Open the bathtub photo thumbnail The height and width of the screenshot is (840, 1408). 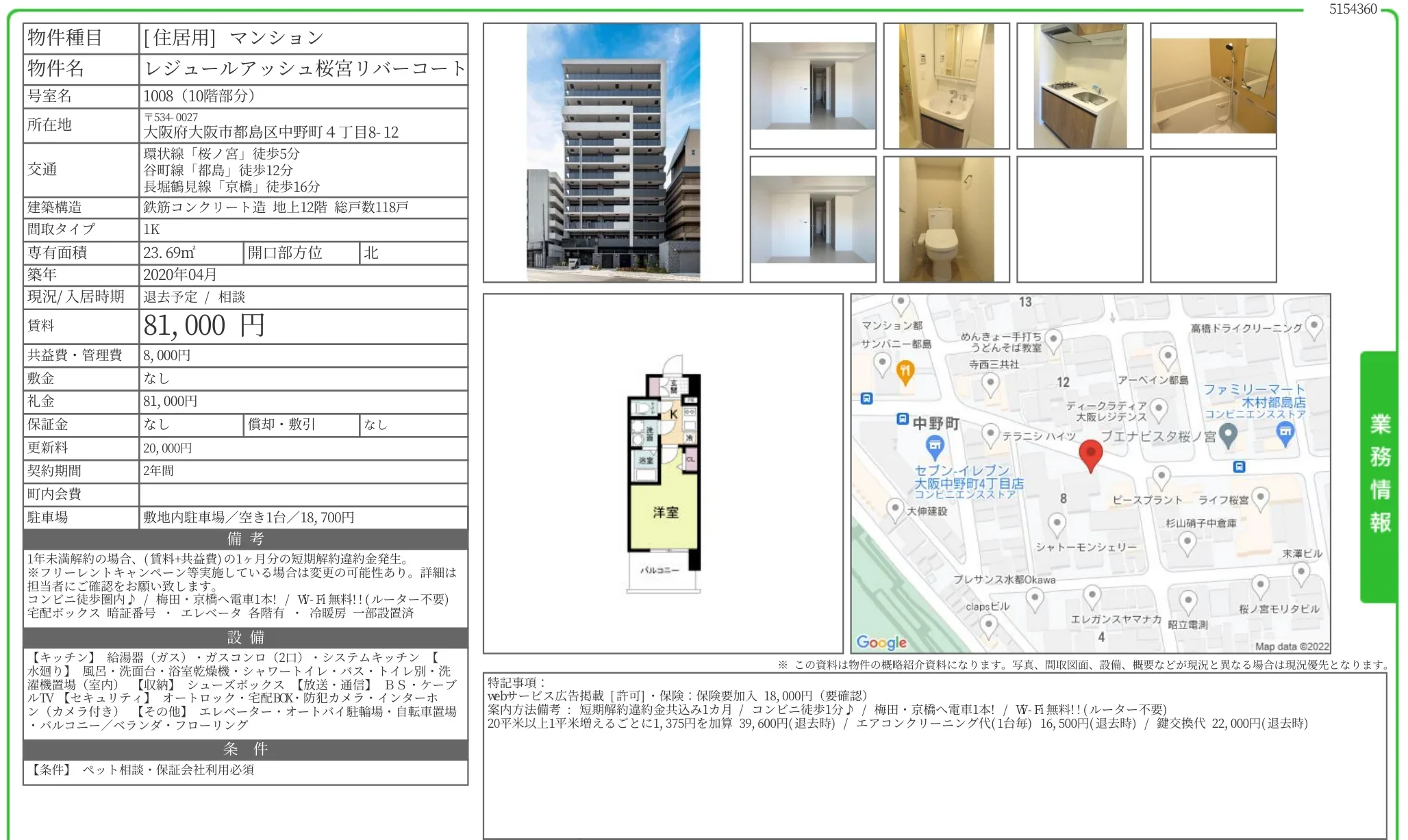[x=1213, y=86]
